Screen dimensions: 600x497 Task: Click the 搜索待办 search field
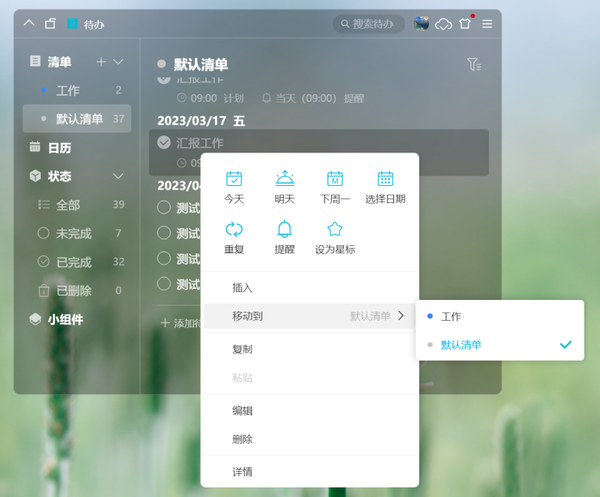click(370, 23)
